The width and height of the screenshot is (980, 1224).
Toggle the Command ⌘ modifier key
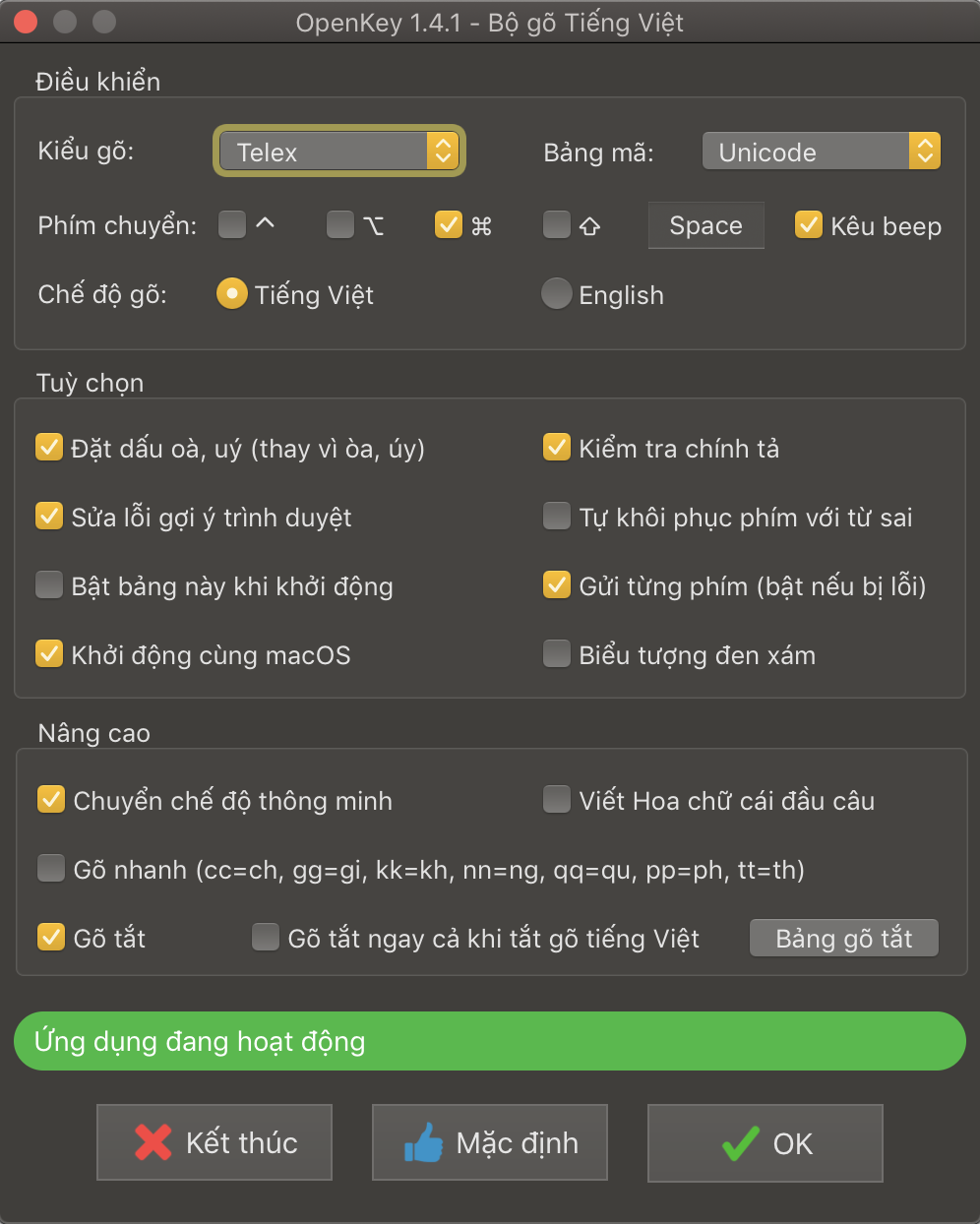point(449,225)
